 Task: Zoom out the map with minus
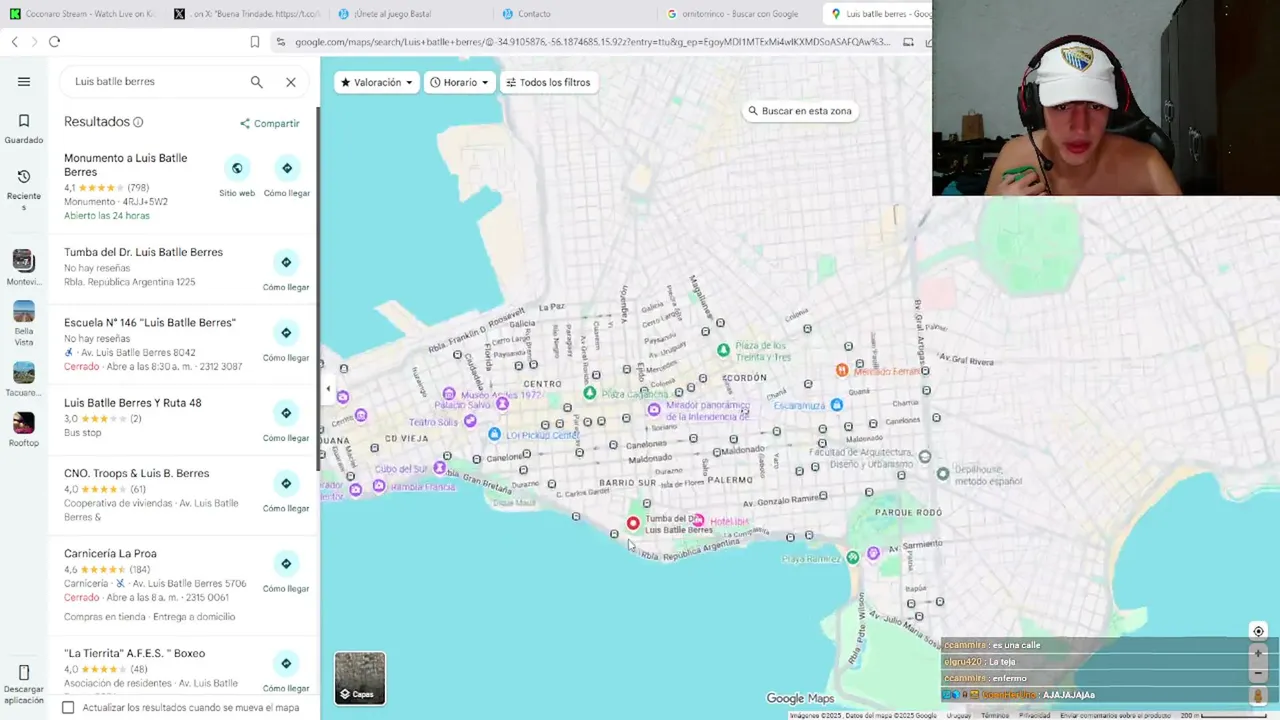(x=1258, y=673)
